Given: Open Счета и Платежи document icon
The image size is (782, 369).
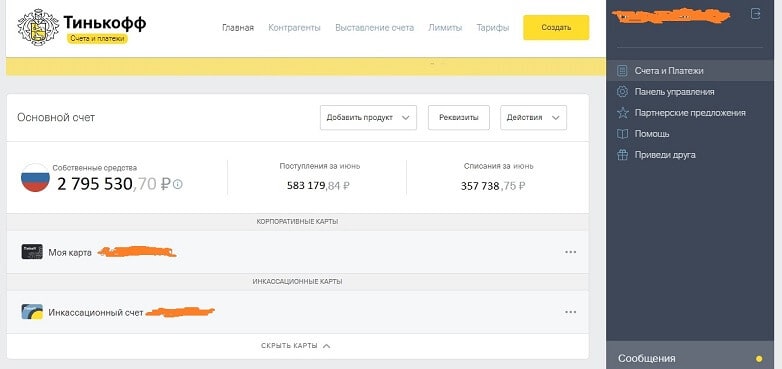Looking at the screenshot, I should click(622, 71).
